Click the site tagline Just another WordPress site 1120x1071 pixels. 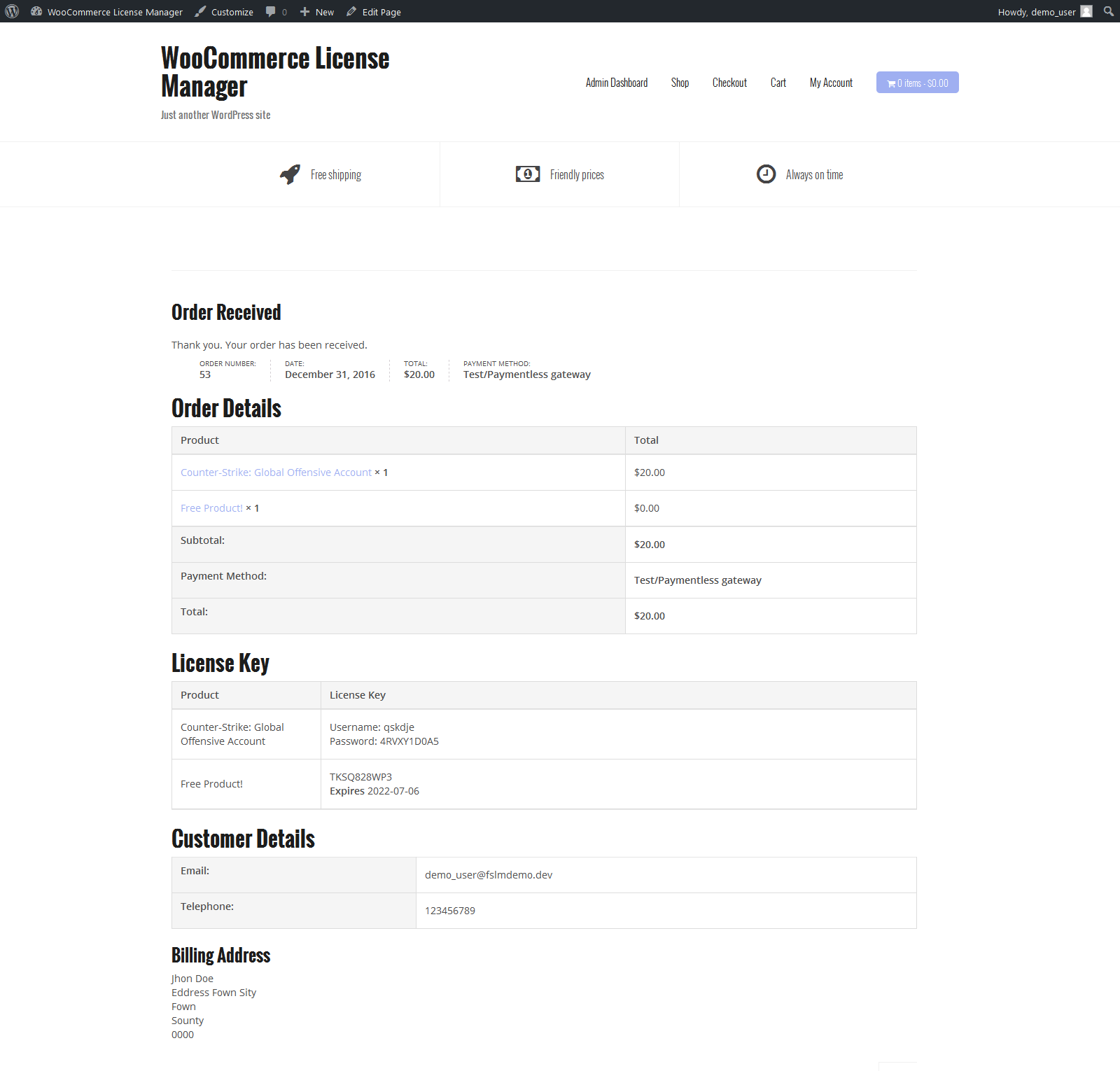pos(216,115)
